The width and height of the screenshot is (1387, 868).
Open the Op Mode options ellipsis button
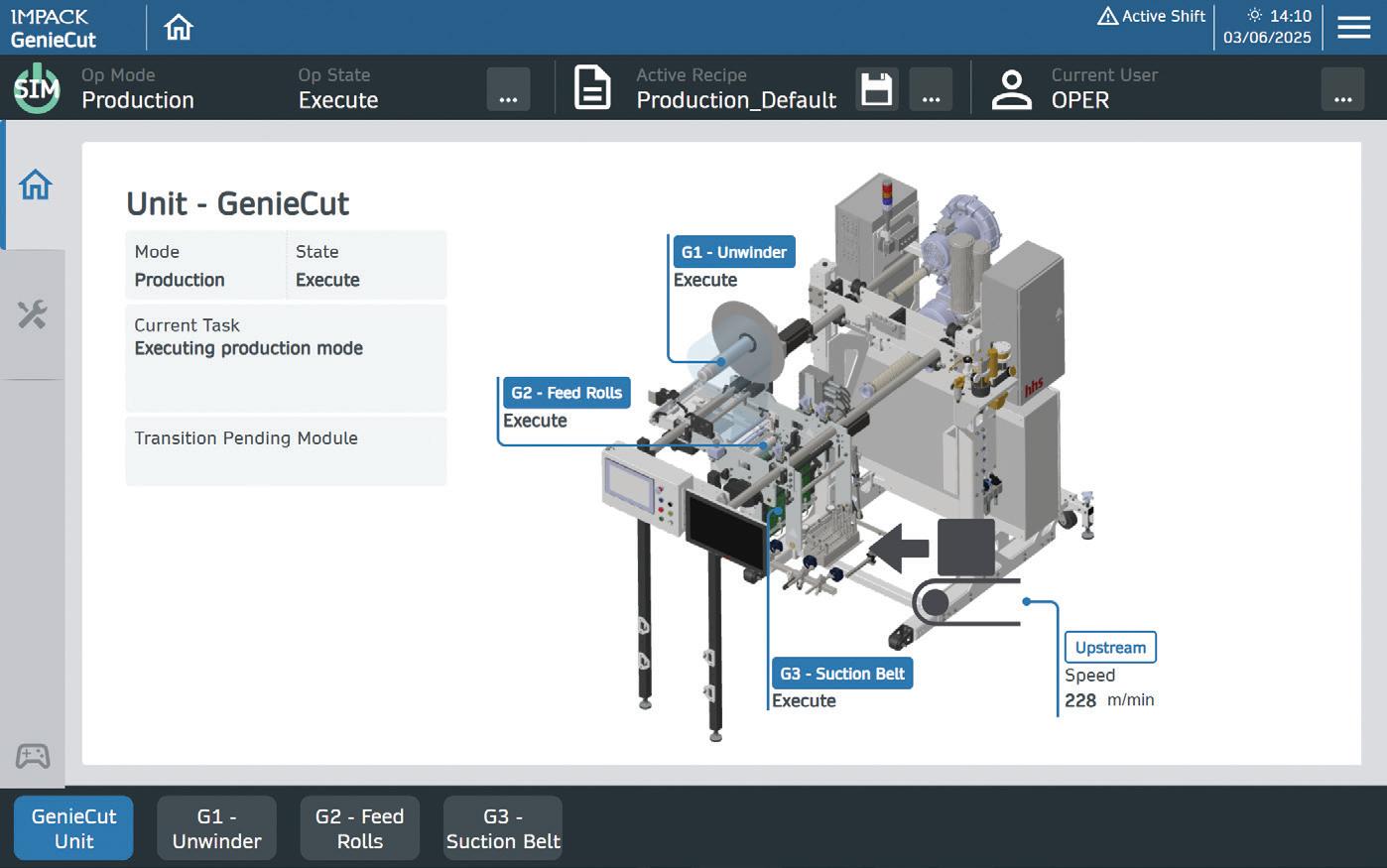(508, 89)
